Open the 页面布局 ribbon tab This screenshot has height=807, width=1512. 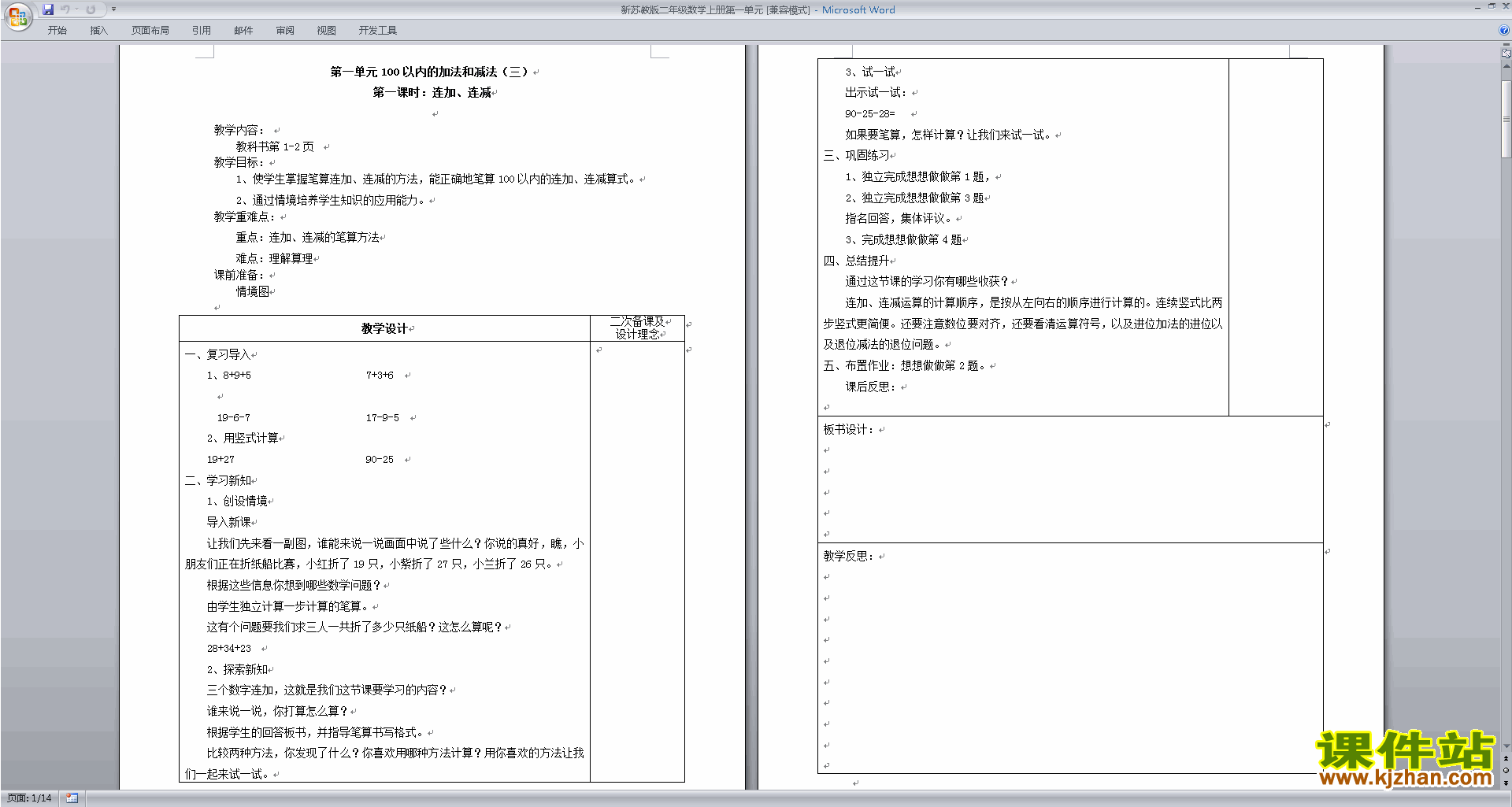(150, 30)
